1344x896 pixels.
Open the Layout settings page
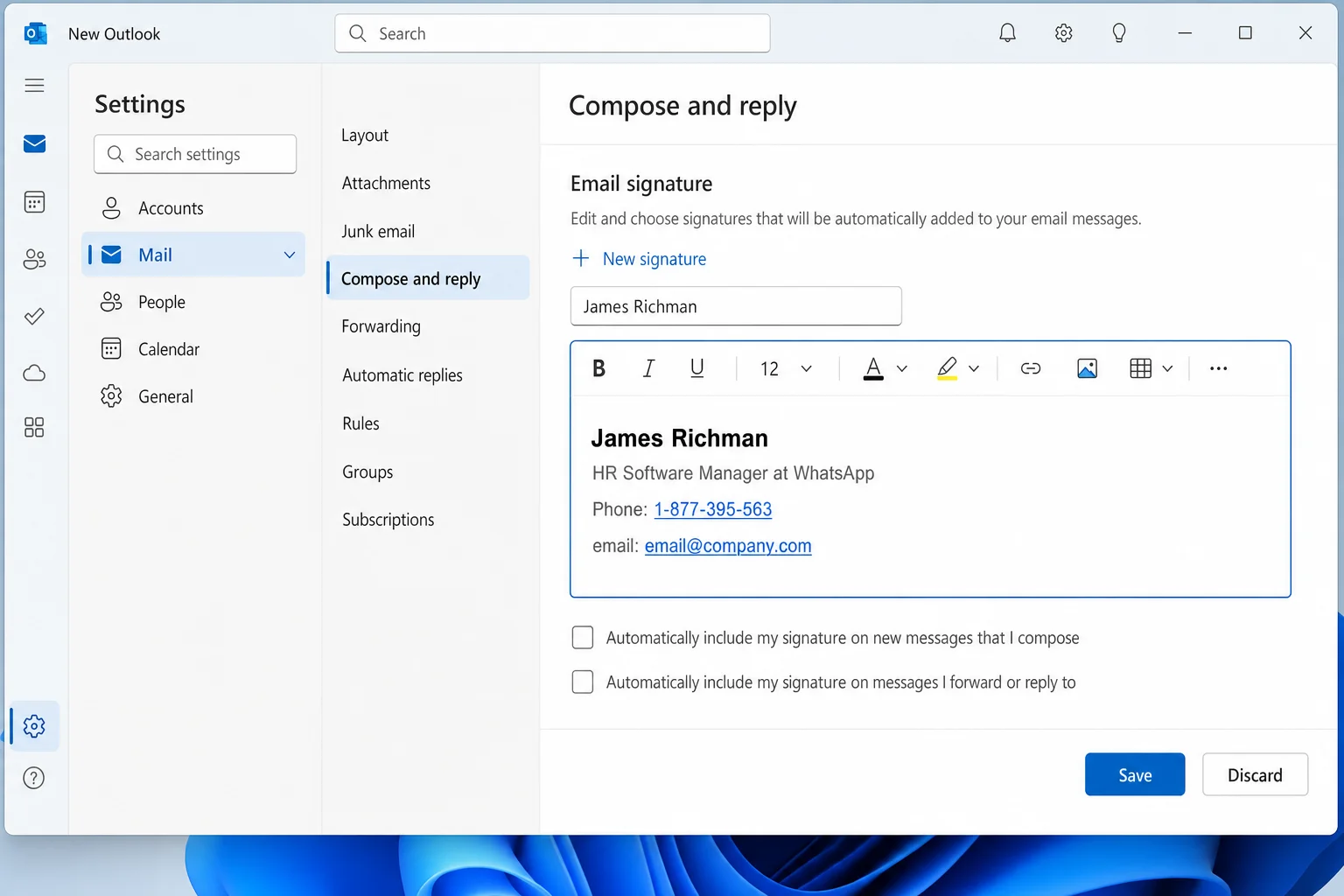point(365,136)
